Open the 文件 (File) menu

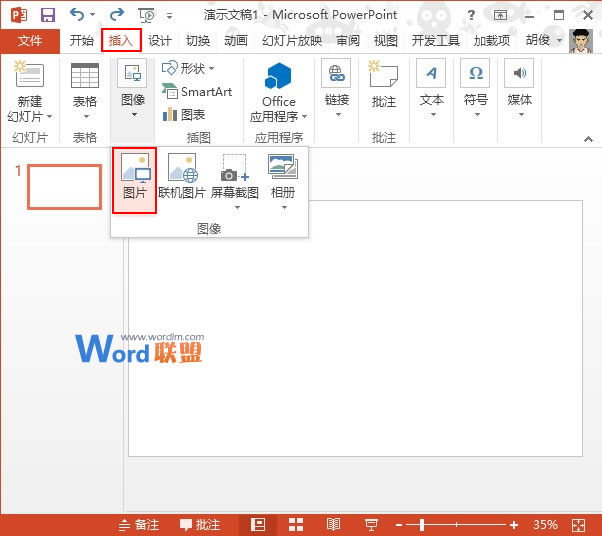click(x=30, y=40)
